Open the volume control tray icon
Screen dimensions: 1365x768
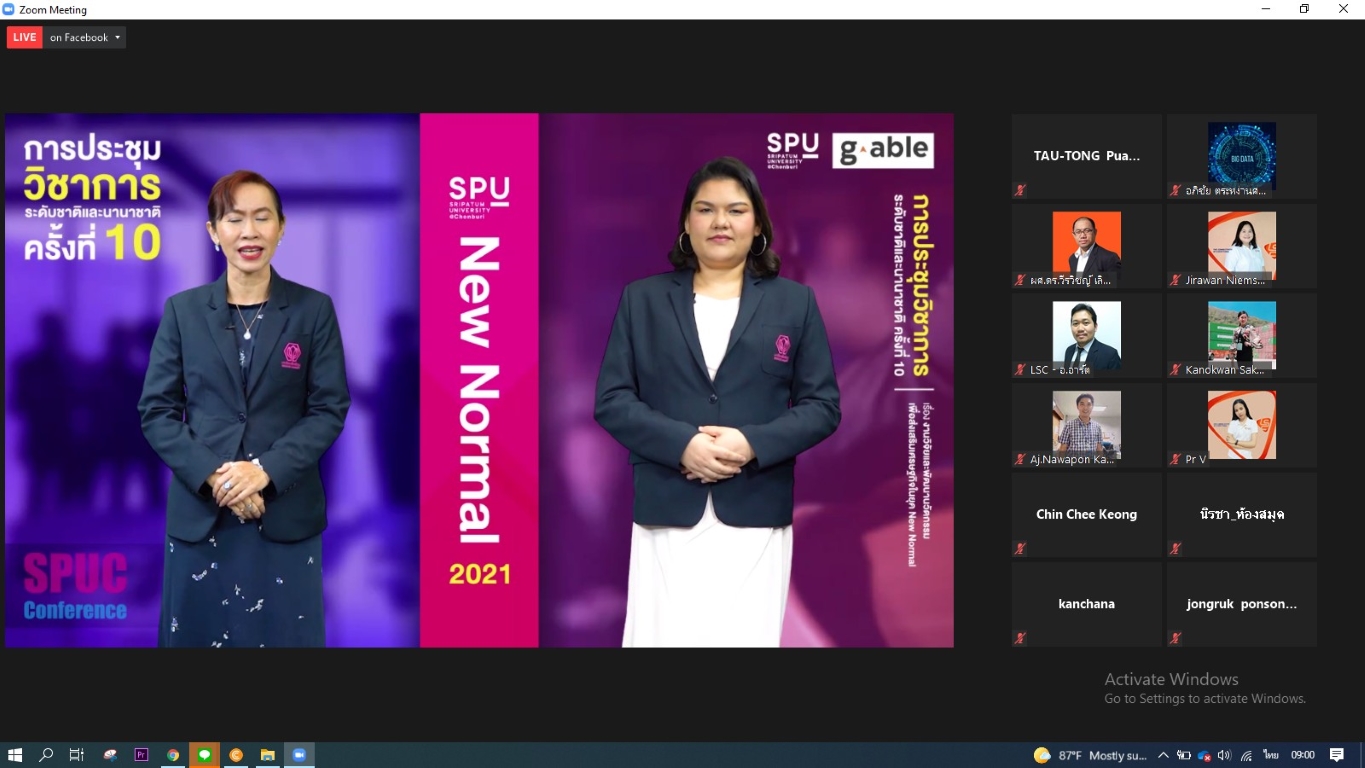(1224, 755)
